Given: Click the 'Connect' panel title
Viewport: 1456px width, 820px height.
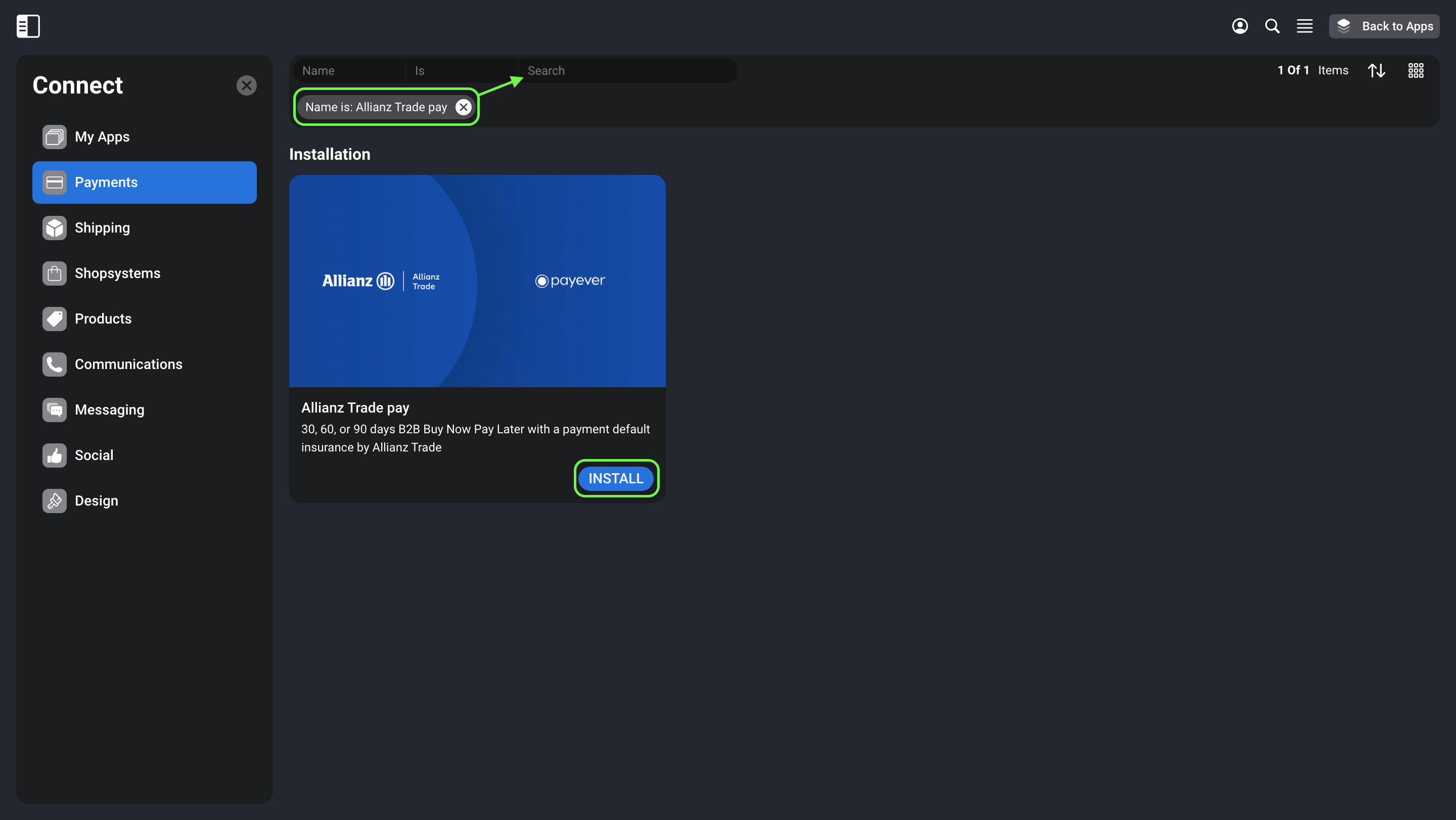Looking at the screenshot, I should point(77,85).
